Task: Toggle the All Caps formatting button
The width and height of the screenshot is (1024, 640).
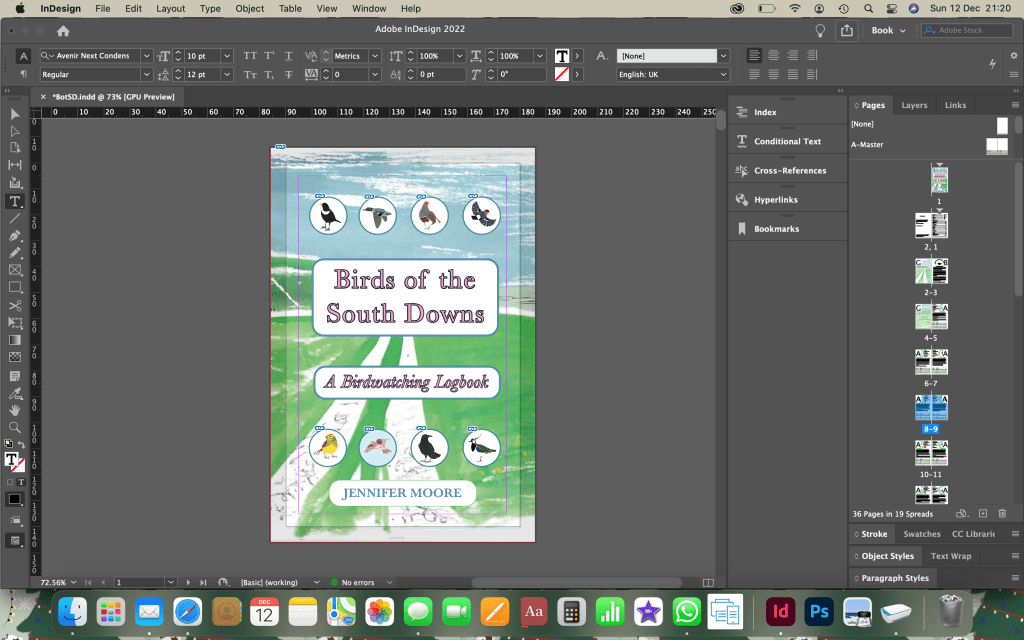Action: [x=250, y=56]
